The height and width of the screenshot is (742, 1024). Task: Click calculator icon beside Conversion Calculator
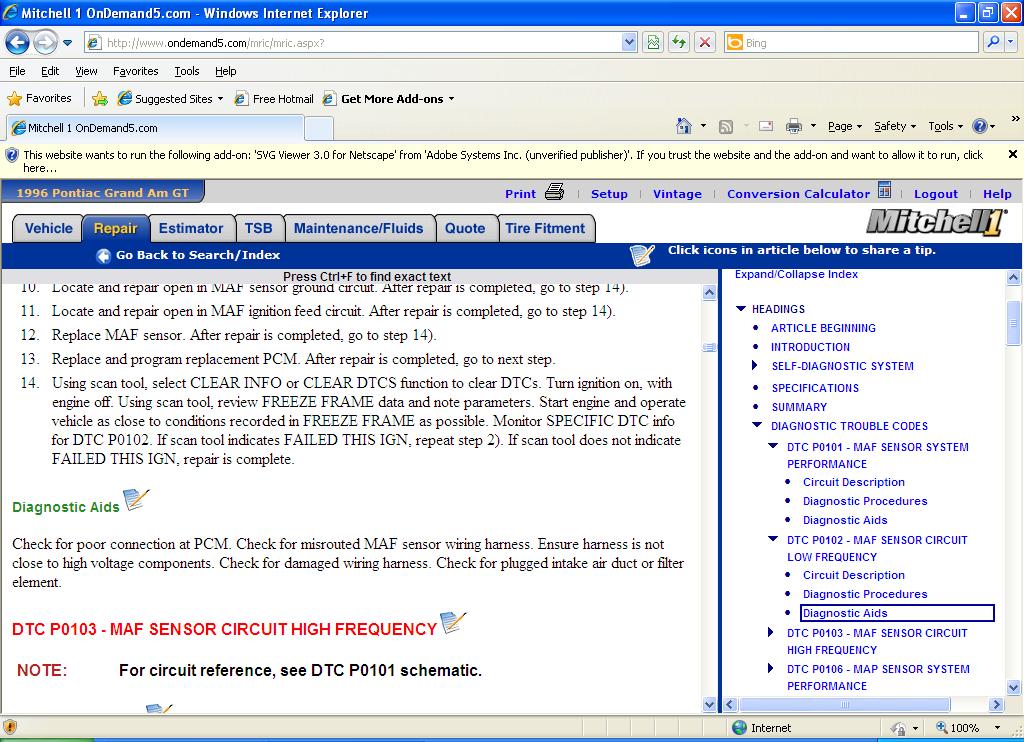click(x=884, y=189)
